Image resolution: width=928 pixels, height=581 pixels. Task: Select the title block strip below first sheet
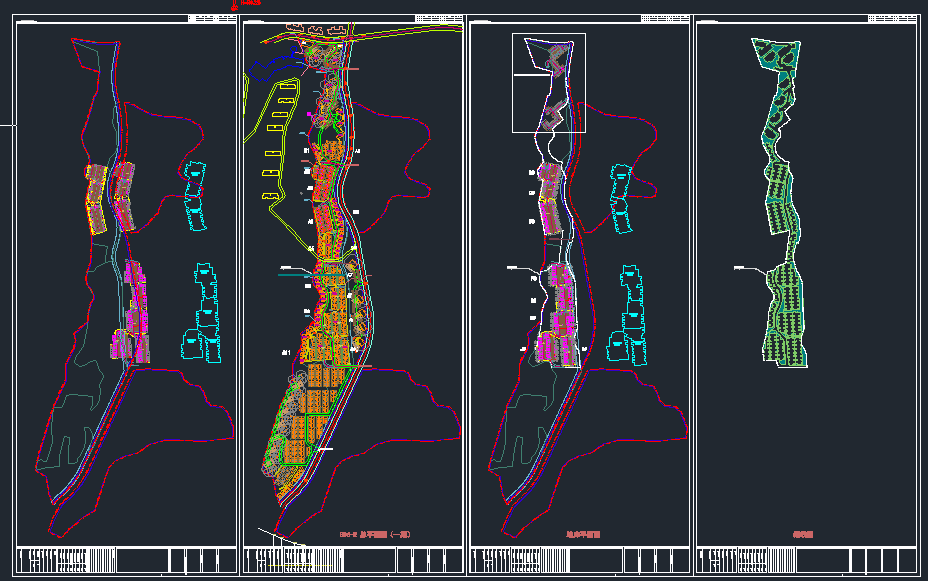[x=127, y=560]
